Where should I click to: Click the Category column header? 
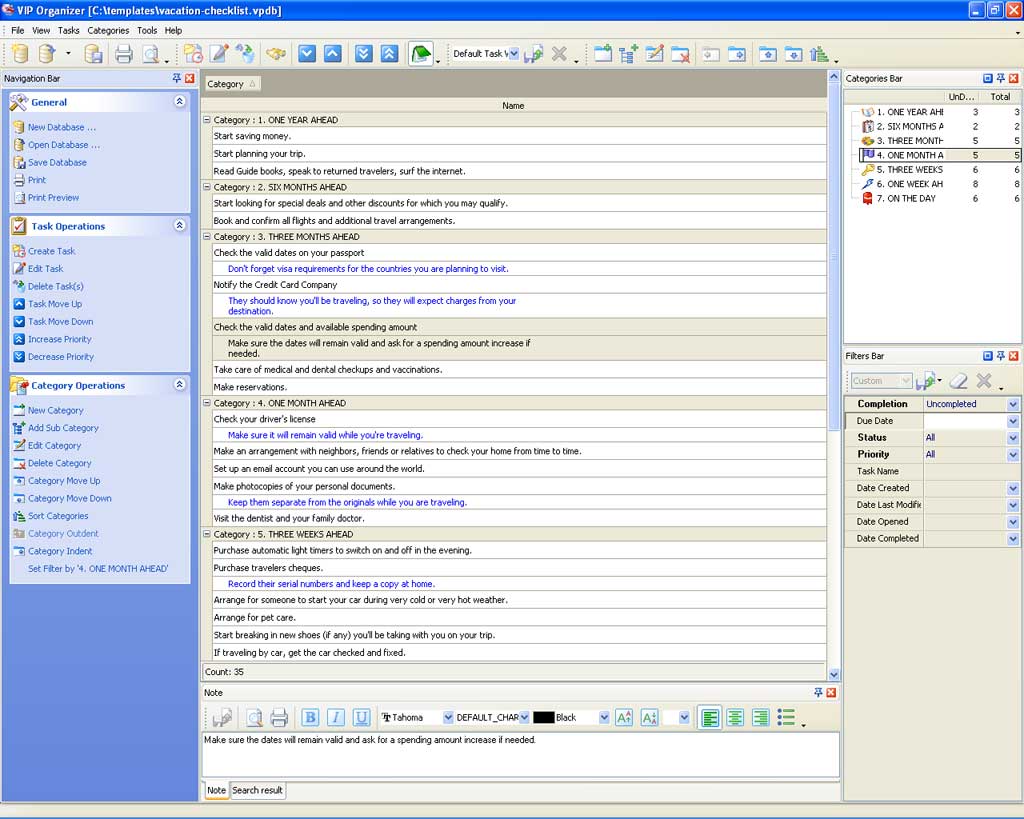point(226,84)
